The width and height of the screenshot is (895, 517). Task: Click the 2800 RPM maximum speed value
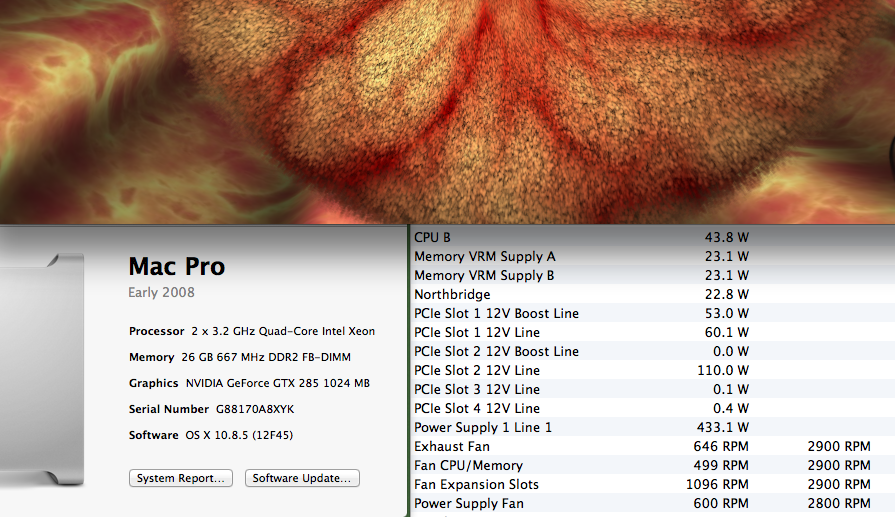coord(839,503)
